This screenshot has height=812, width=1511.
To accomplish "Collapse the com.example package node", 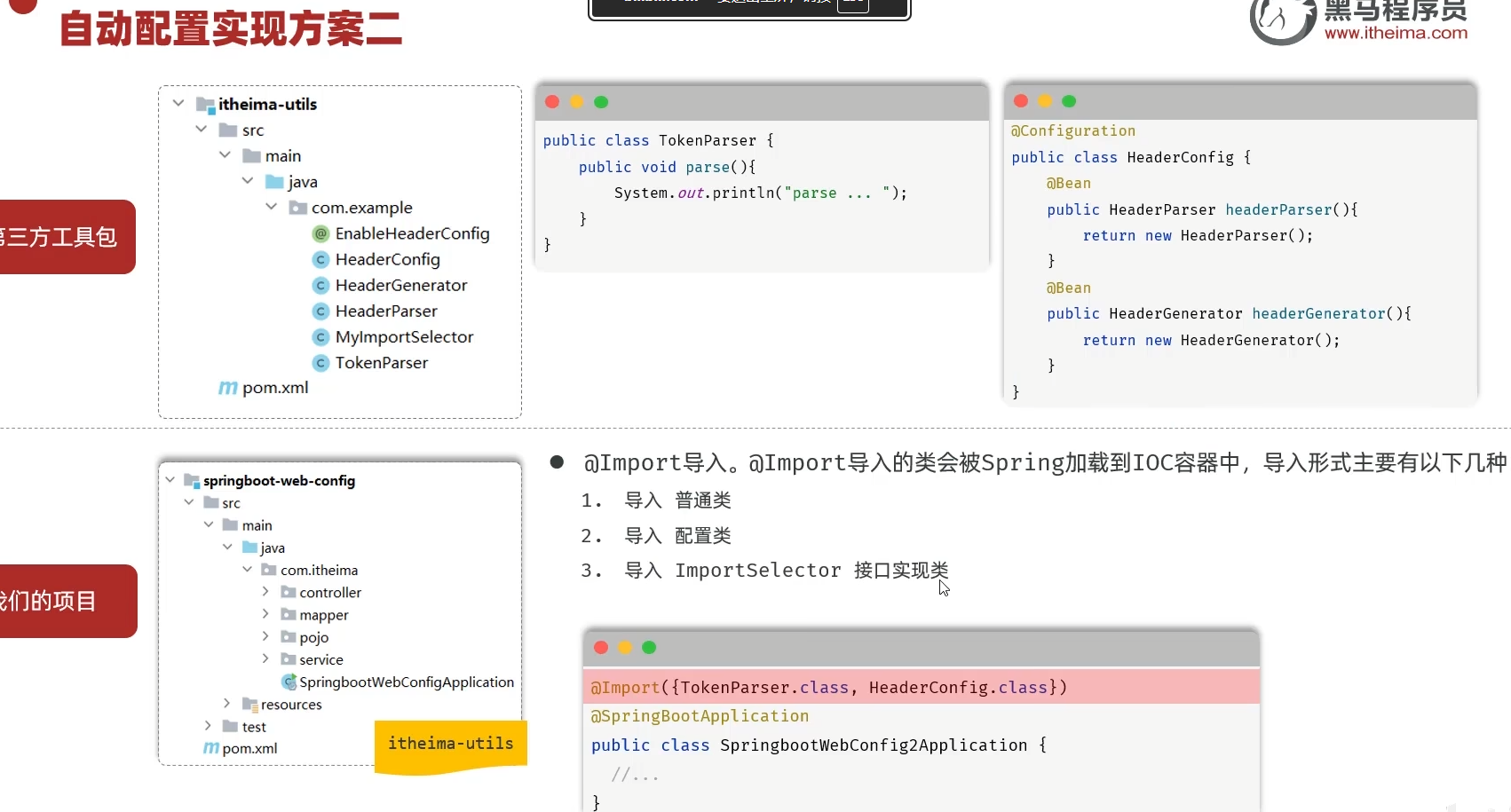I will [272, 207].
